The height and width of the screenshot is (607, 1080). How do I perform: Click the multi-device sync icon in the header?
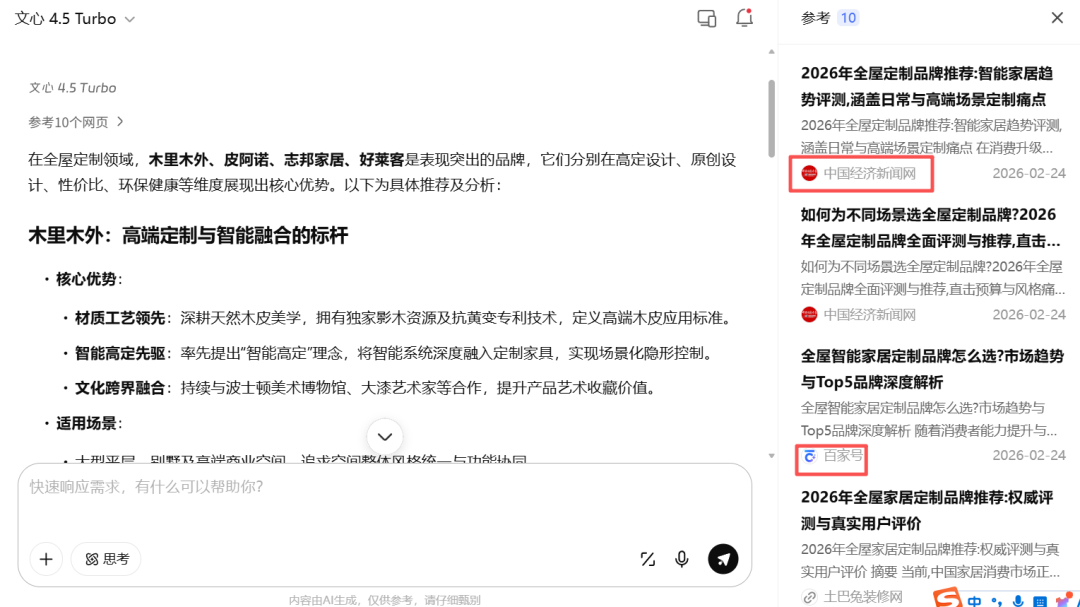(x=706, y=18)
